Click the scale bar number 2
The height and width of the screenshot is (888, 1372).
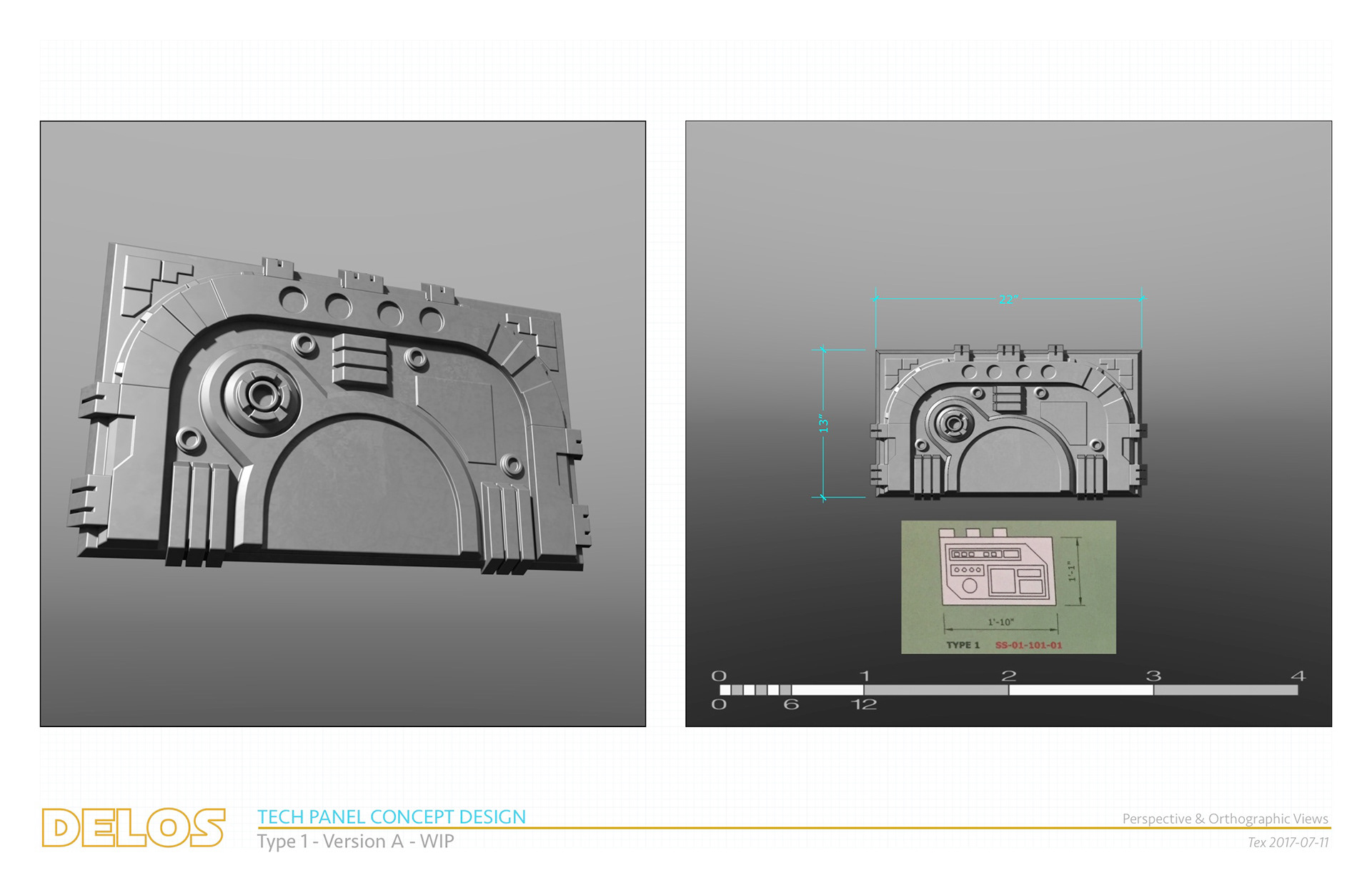tap(1008, 676)
